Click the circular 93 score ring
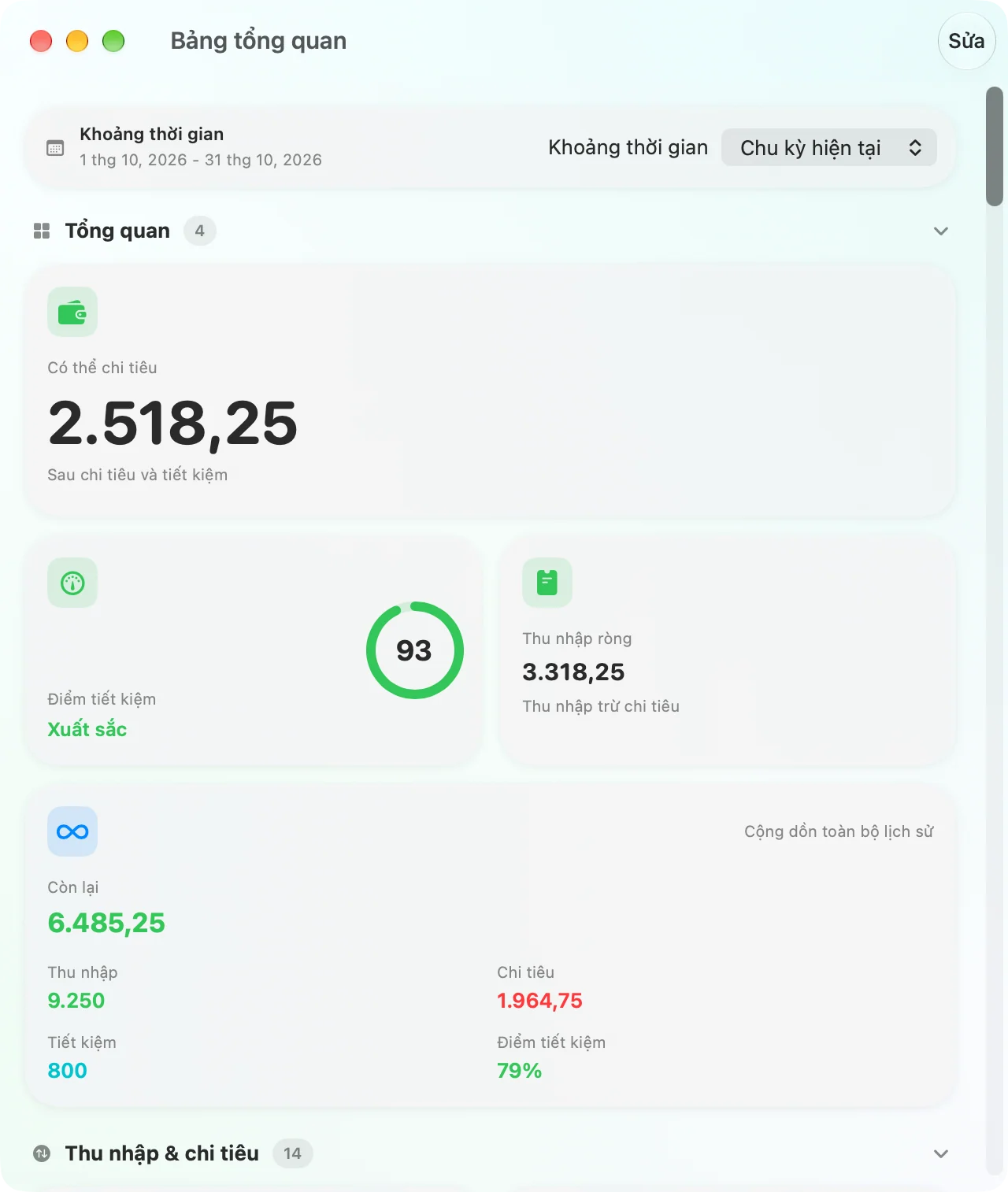Viewport: 1008px width, 1192px height. click(x=415, y=650)
